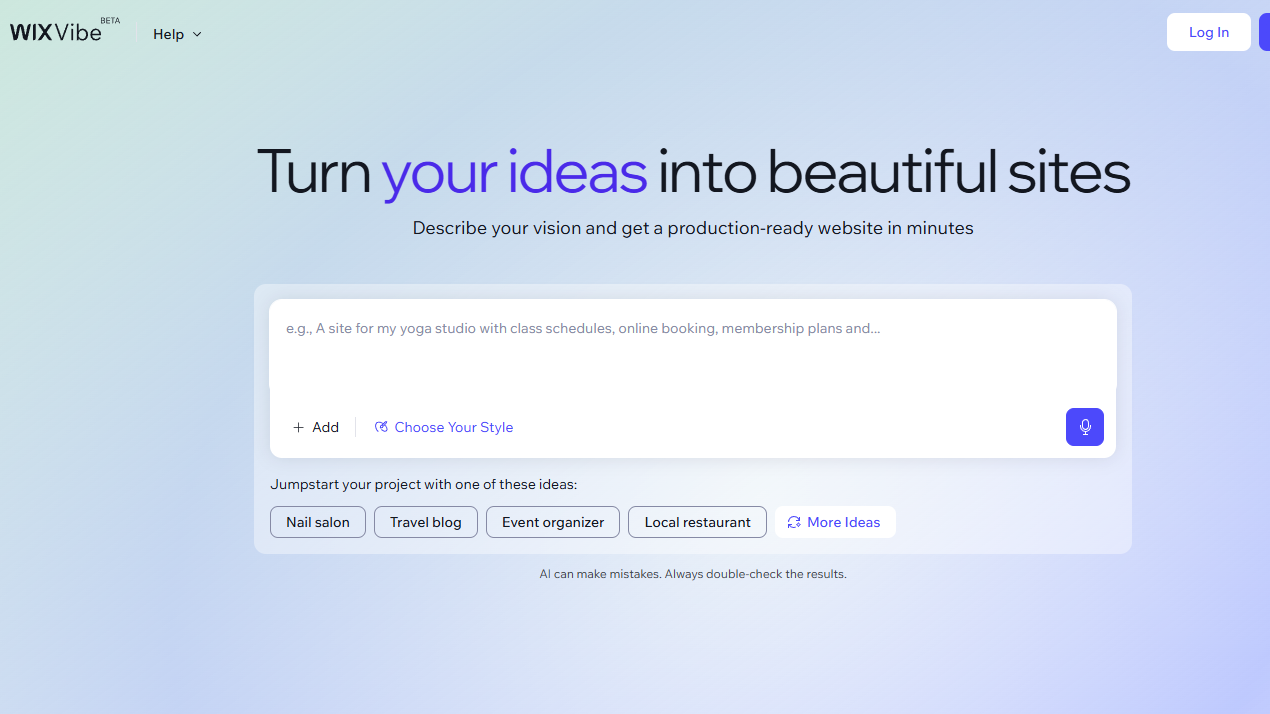Screen dimensions: 1270x714
Task: Click the microphone voice input button
Action: [1084, 427]
